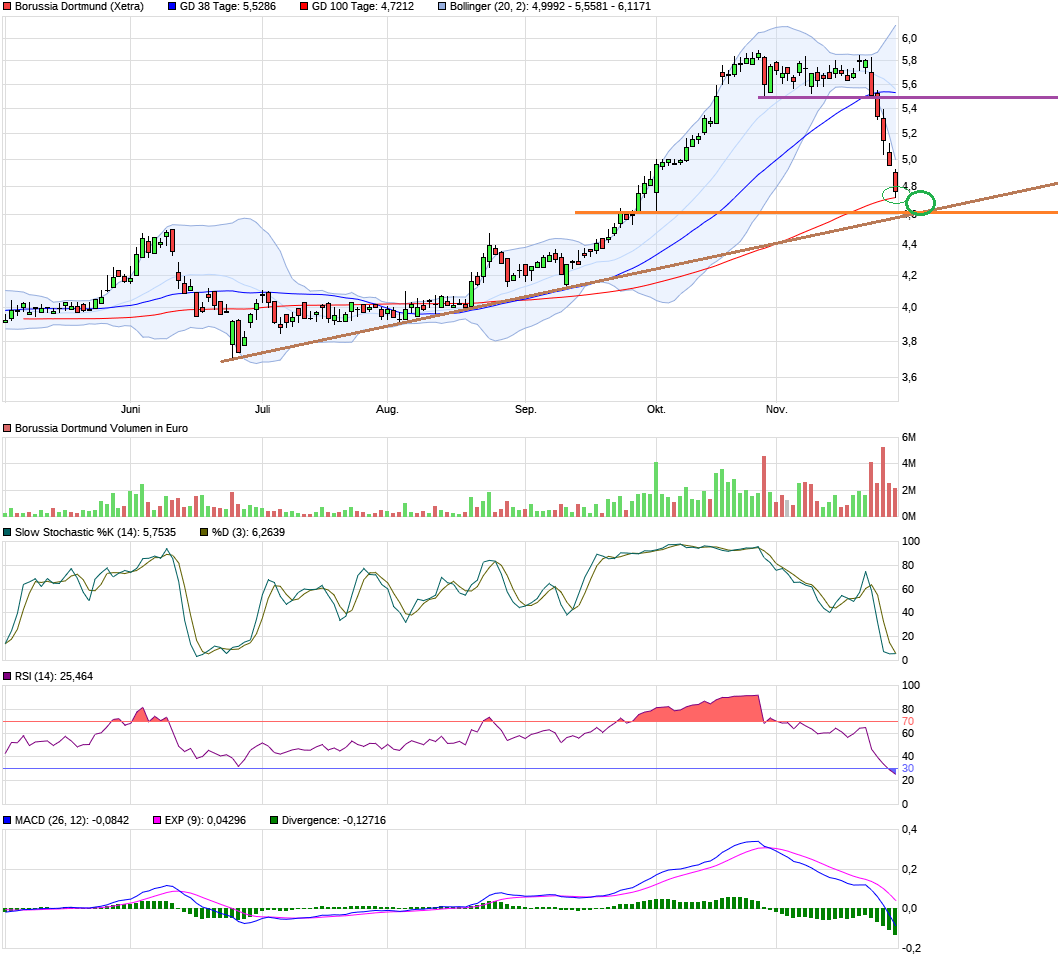Click the 0,4 MACD axis value
The width and height of the screenshot is (1058, 958).
tap(910, 829)
